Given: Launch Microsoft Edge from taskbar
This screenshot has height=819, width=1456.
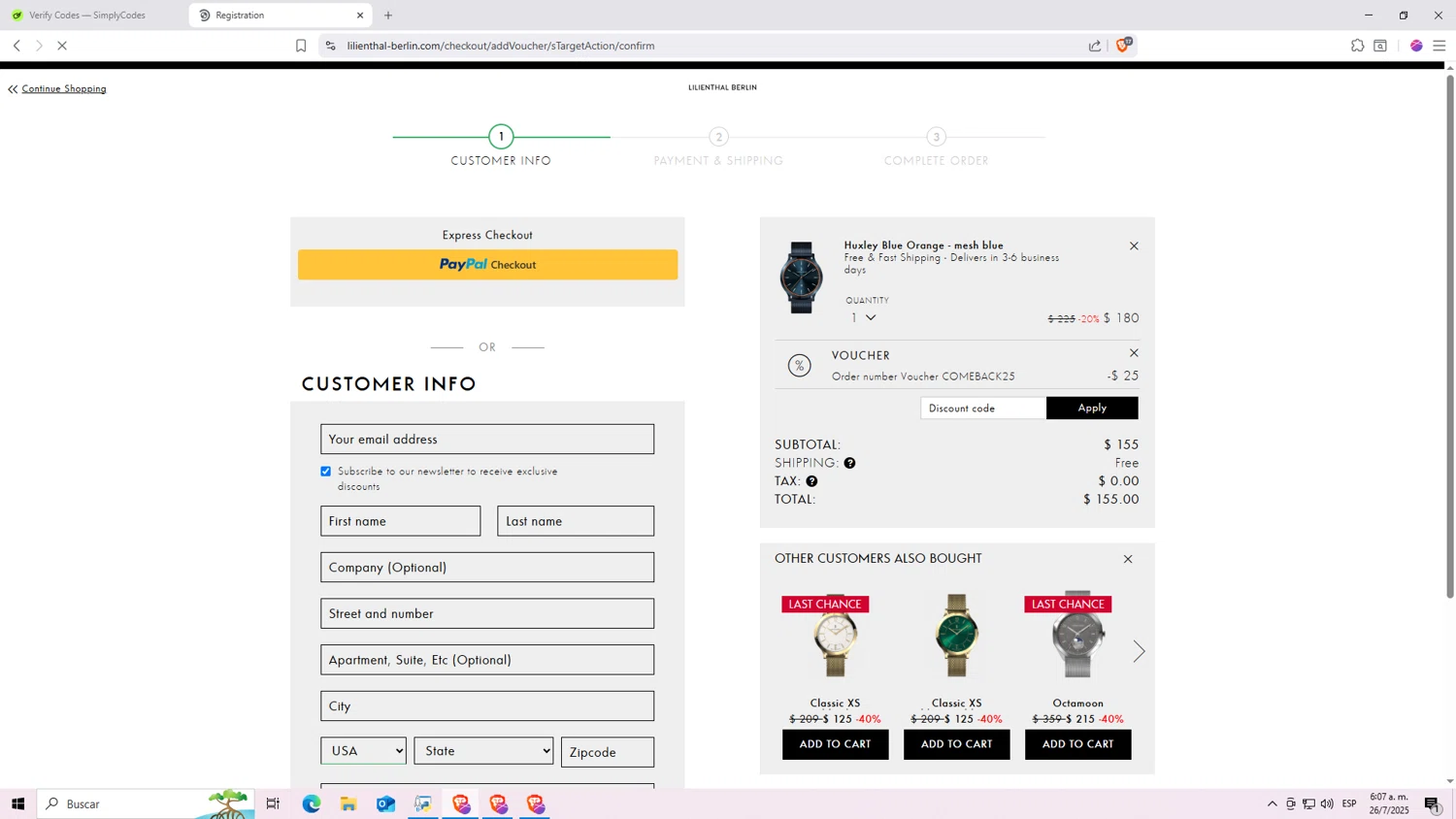Looking at the screenshot, I should coord(311,803).
